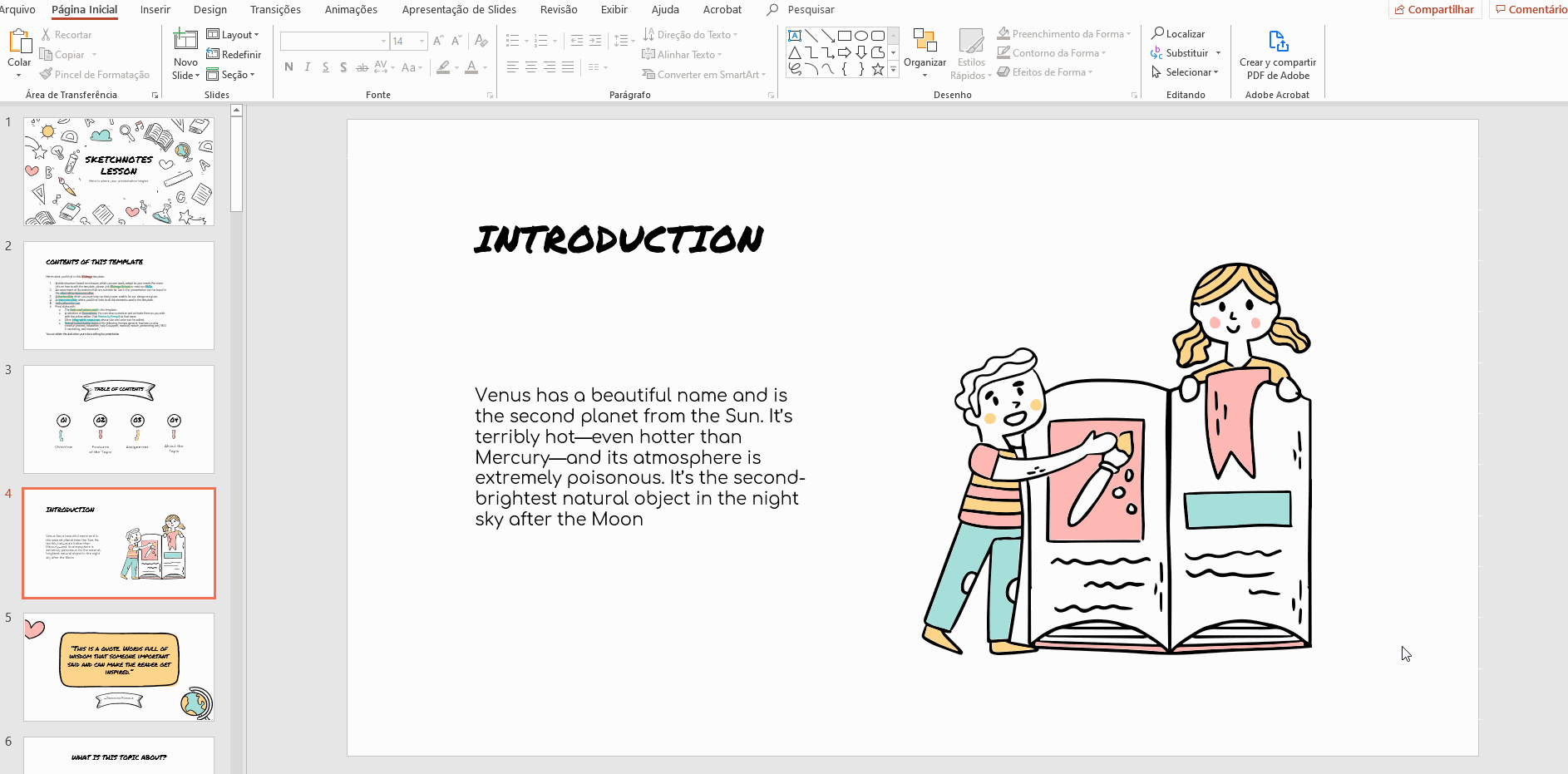The height and width of the screenshot is (774, 1568).
Task: Increase font size with A-up icon
Action: [438, 41]
